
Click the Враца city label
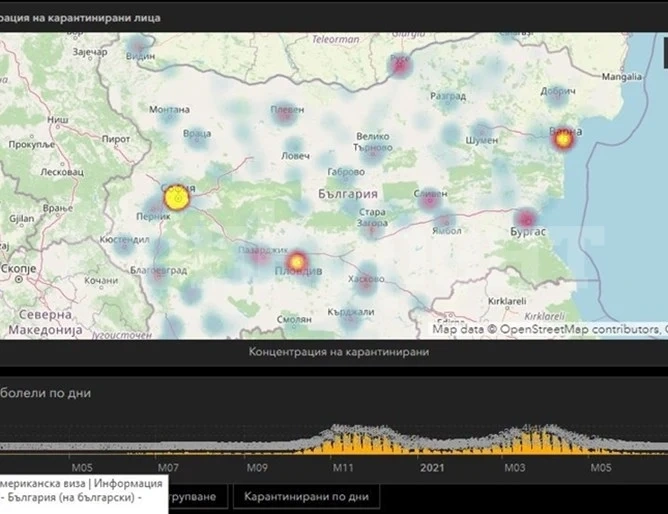tap(197, 133)
